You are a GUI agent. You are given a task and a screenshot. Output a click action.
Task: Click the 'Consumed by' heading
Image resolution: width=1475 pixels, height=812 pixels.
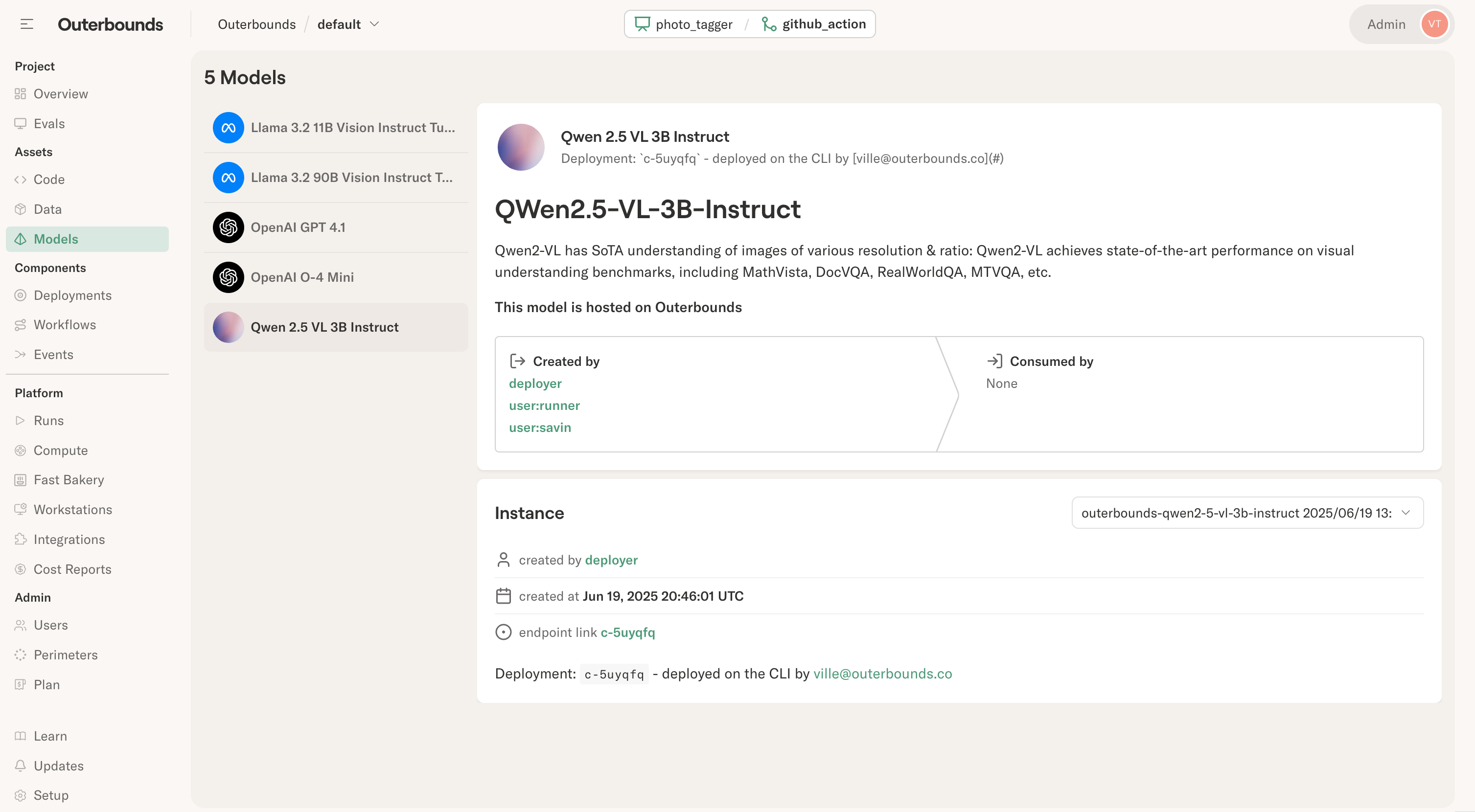coord(1051,361)
